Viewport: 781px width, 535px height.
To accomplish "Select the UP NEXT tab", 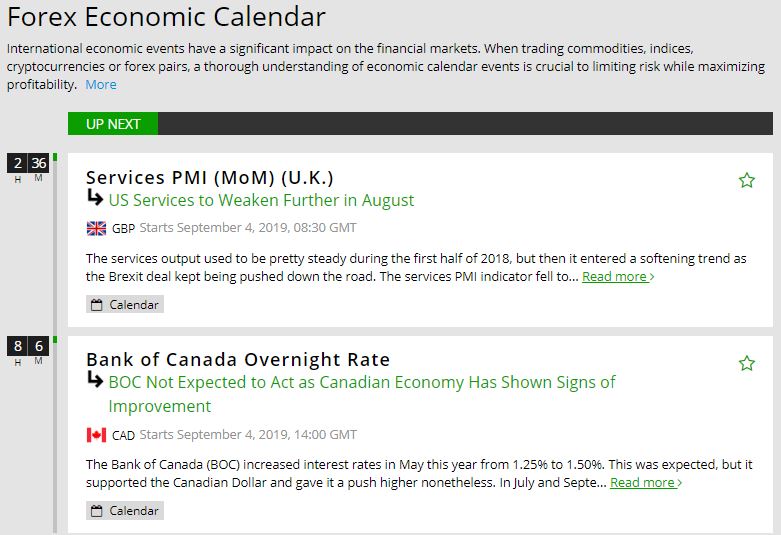I will pos(113,124).
